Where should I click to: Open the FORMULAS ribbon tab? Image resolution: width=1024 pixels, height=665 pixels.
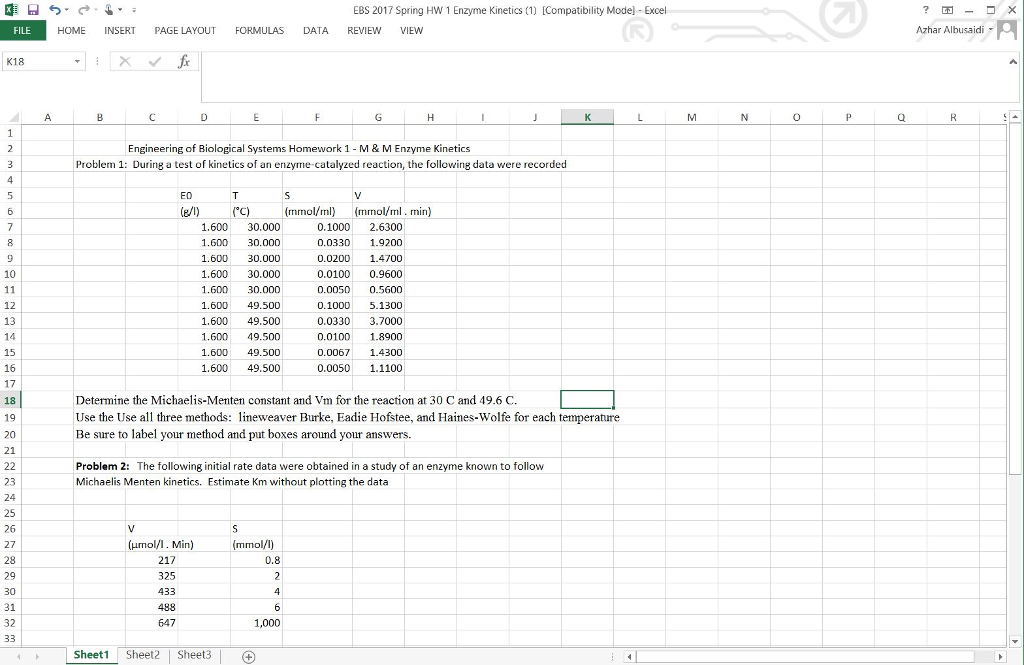pyautogui.click(x=259, y=31)
